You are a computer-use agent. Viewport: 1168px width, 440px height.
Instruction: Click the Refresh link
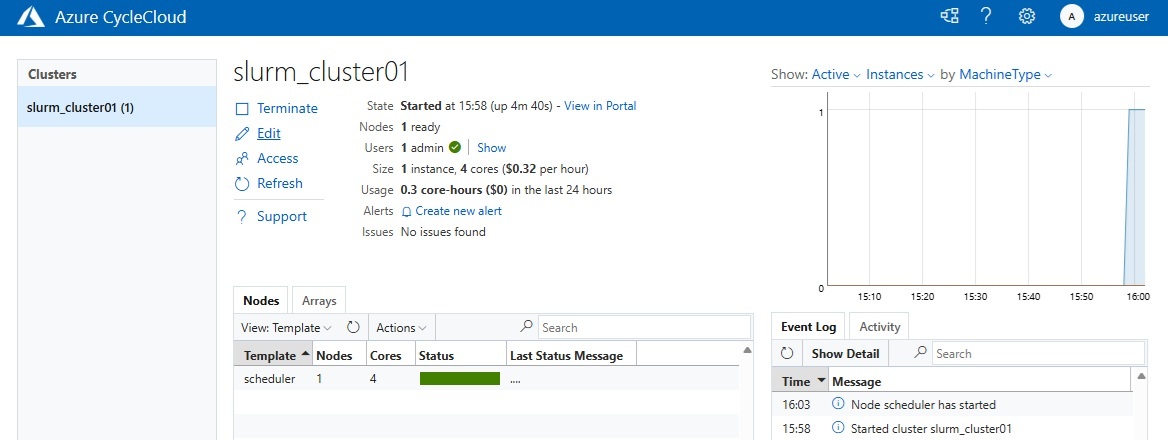(x=280, y=183)
